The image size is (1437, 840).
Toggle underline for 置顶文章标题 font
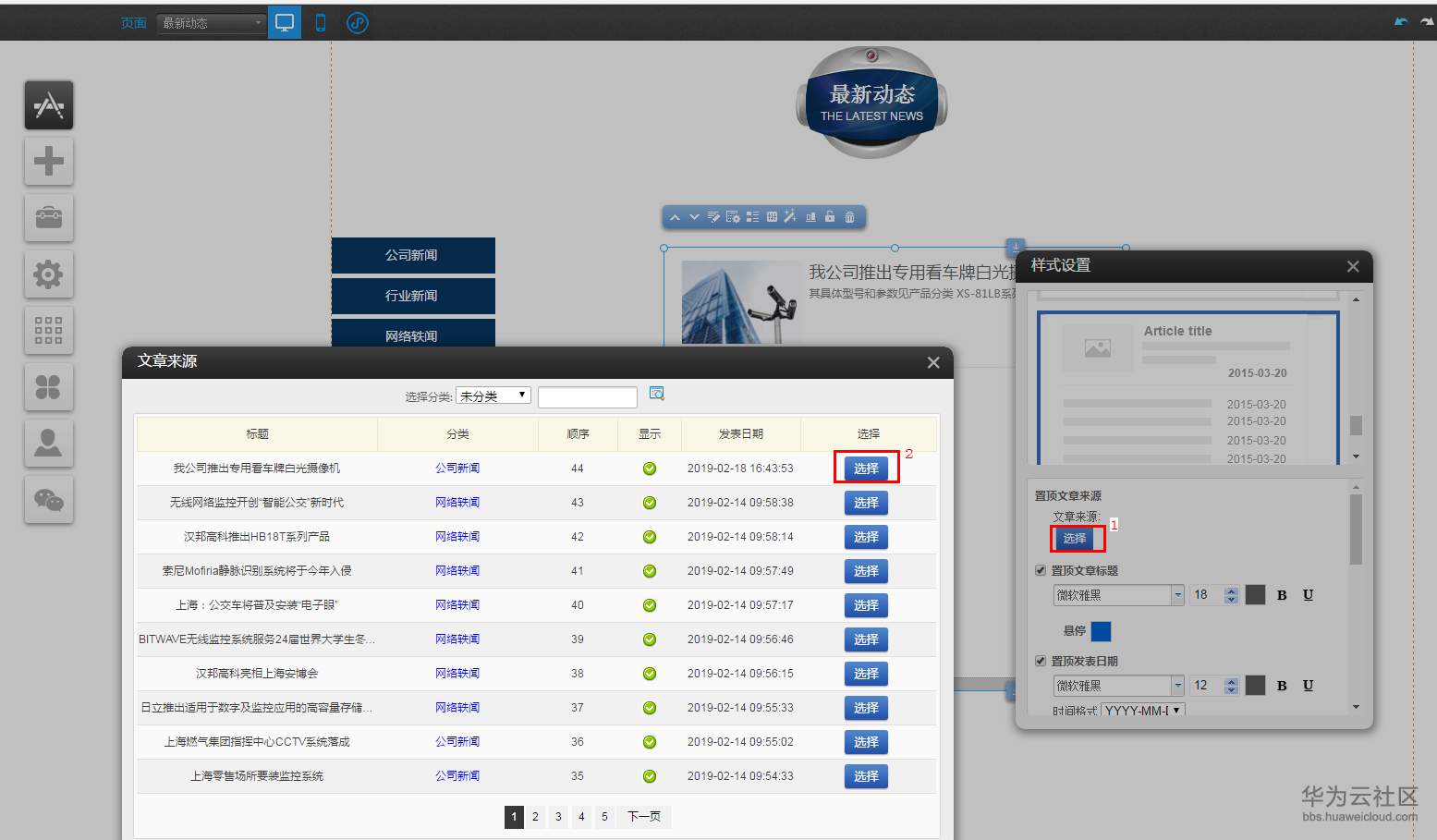click(1308, 595)
